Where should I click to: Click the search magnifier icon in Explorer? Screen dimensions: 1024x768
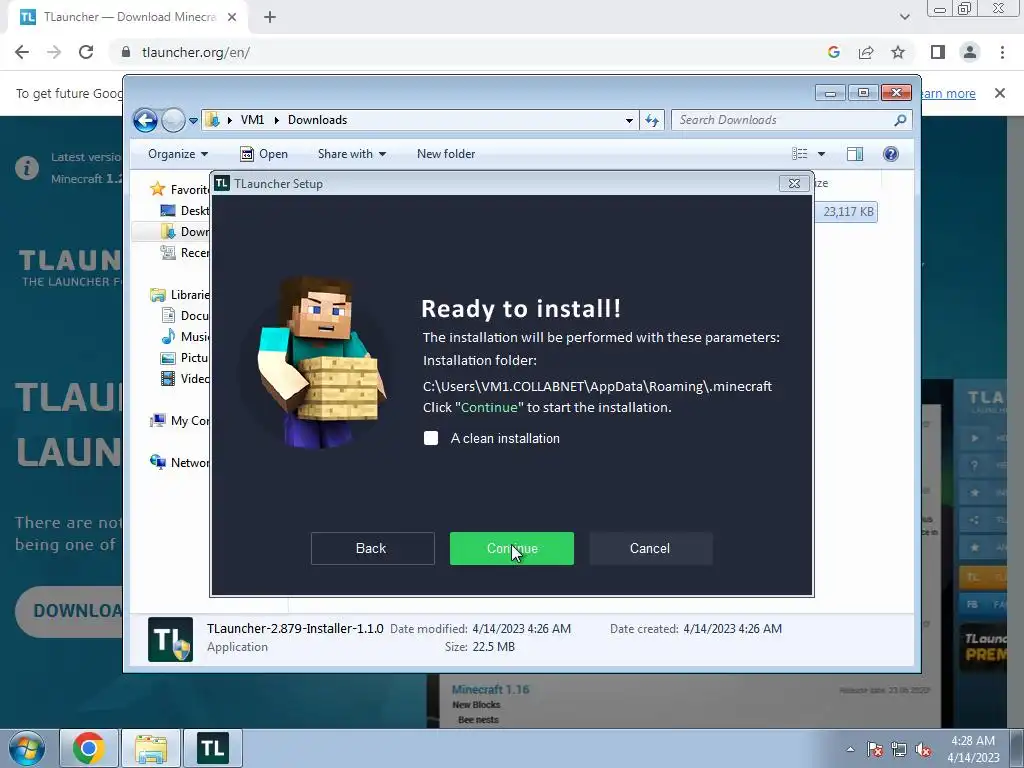click(x=900, y=120)
